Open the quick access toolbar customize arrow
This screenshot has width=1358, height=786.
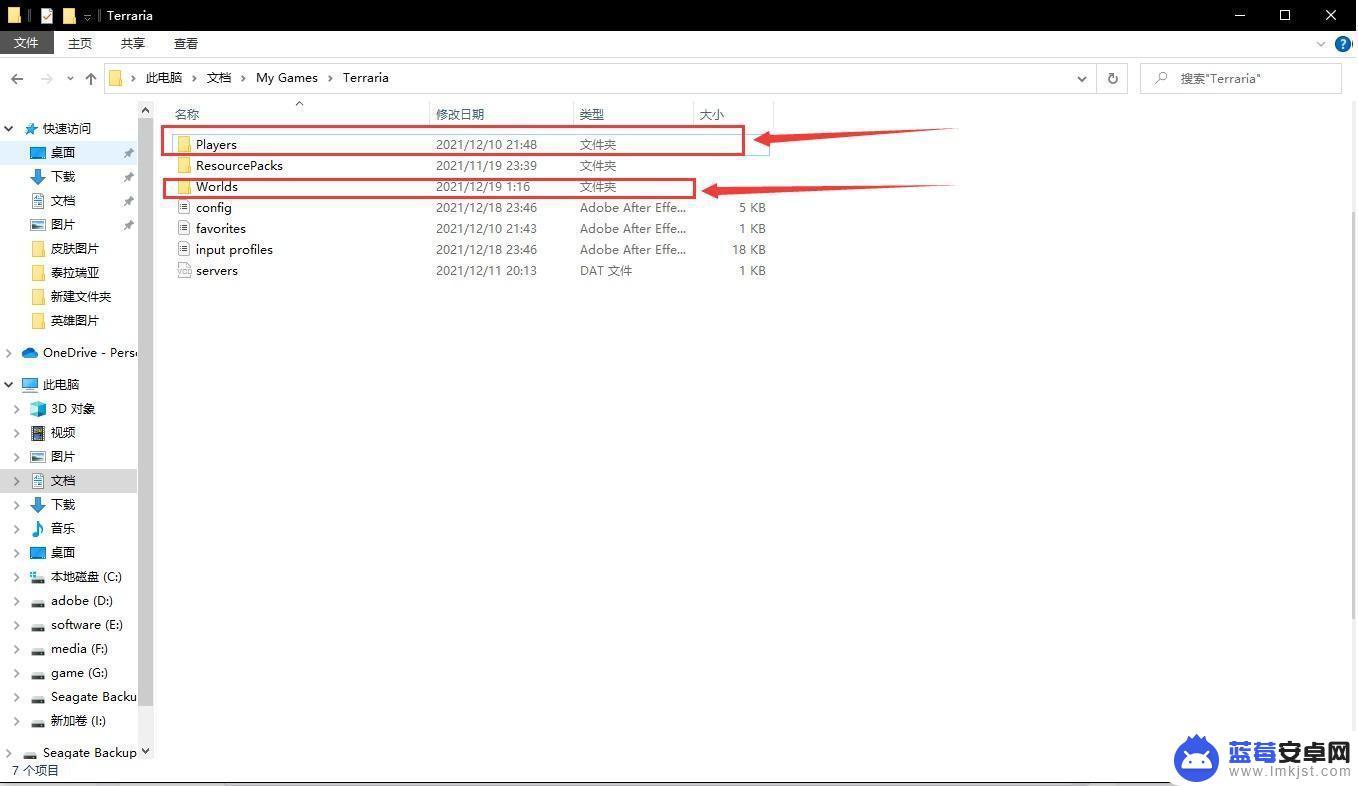click(88, 16)
